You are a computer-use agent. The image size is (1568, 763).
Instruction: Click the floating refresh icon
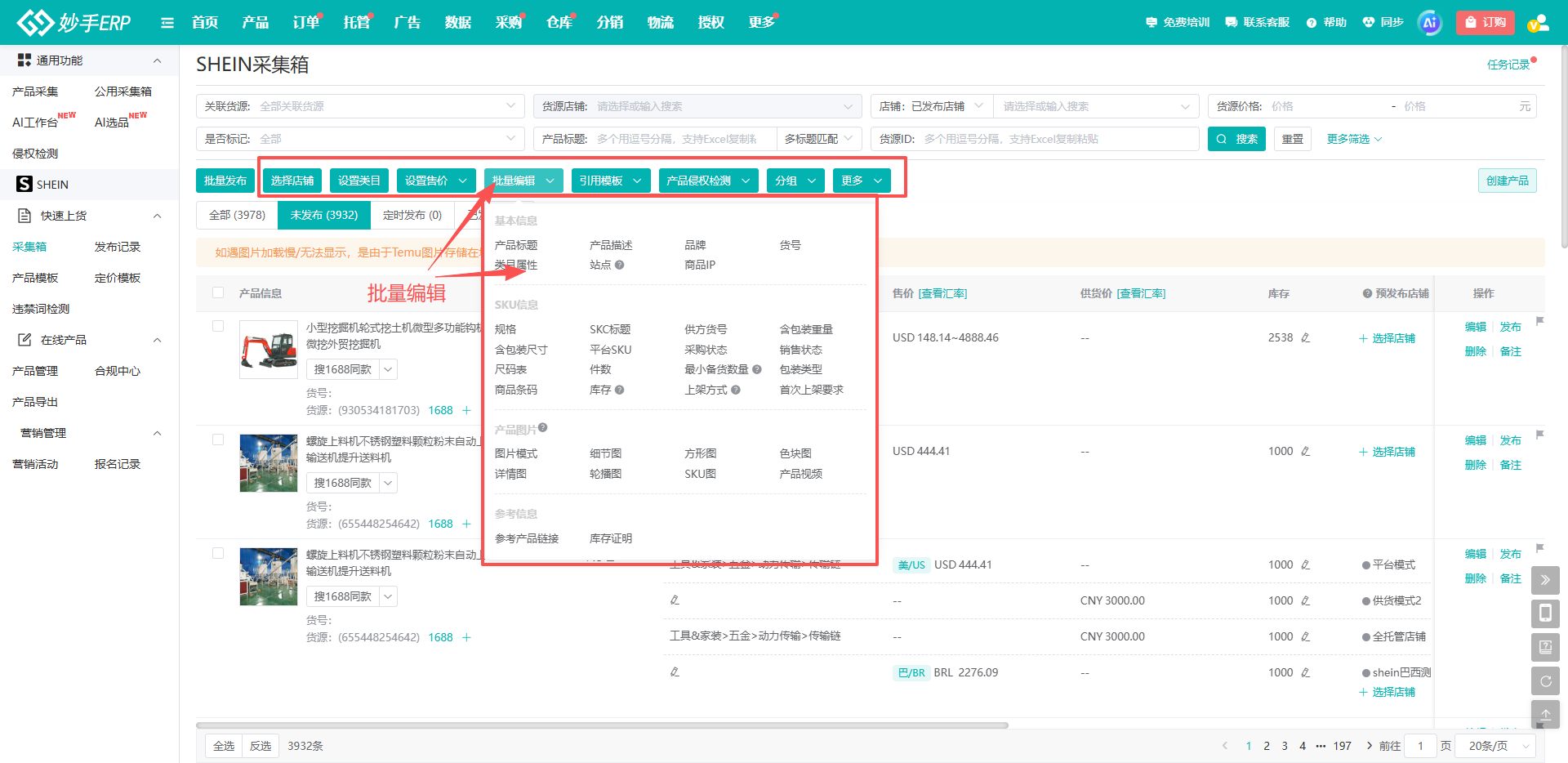pos(1545,680)
